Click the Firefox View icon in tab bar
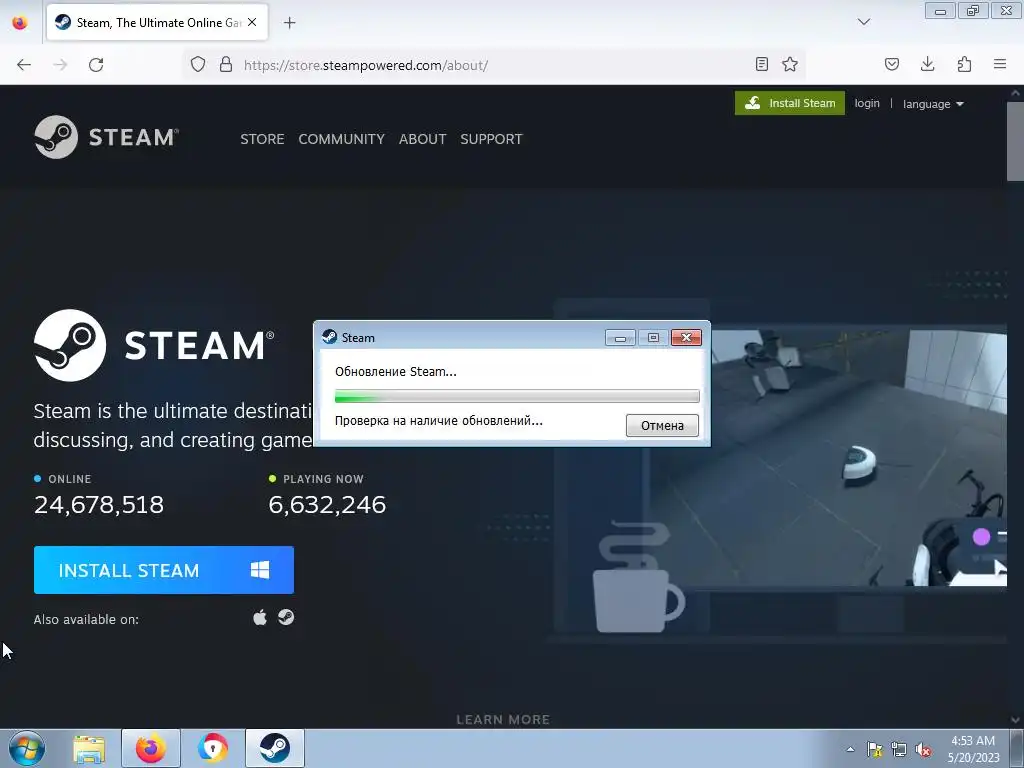 (20, 22)
